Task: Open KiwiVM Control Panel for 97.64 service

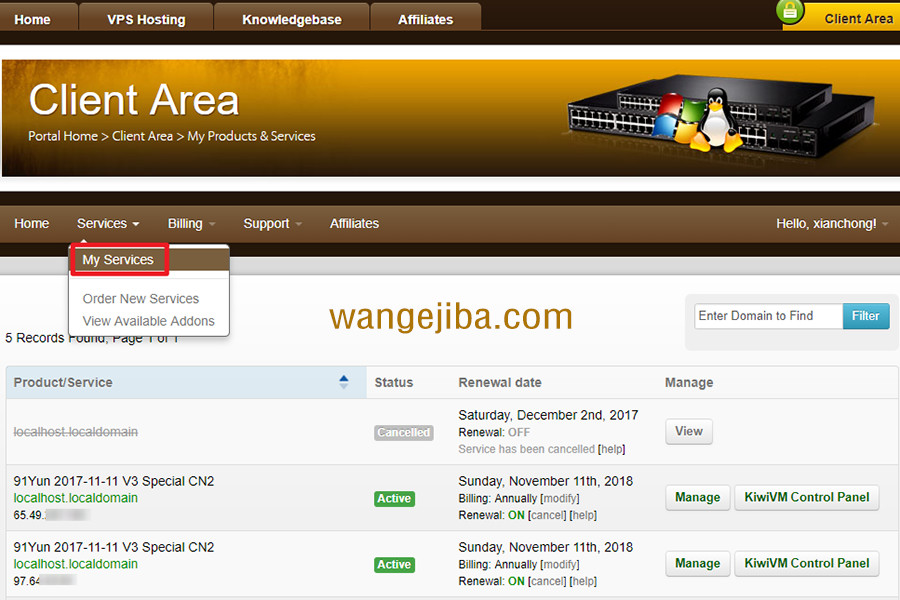Action: click(x=806, y=563)
